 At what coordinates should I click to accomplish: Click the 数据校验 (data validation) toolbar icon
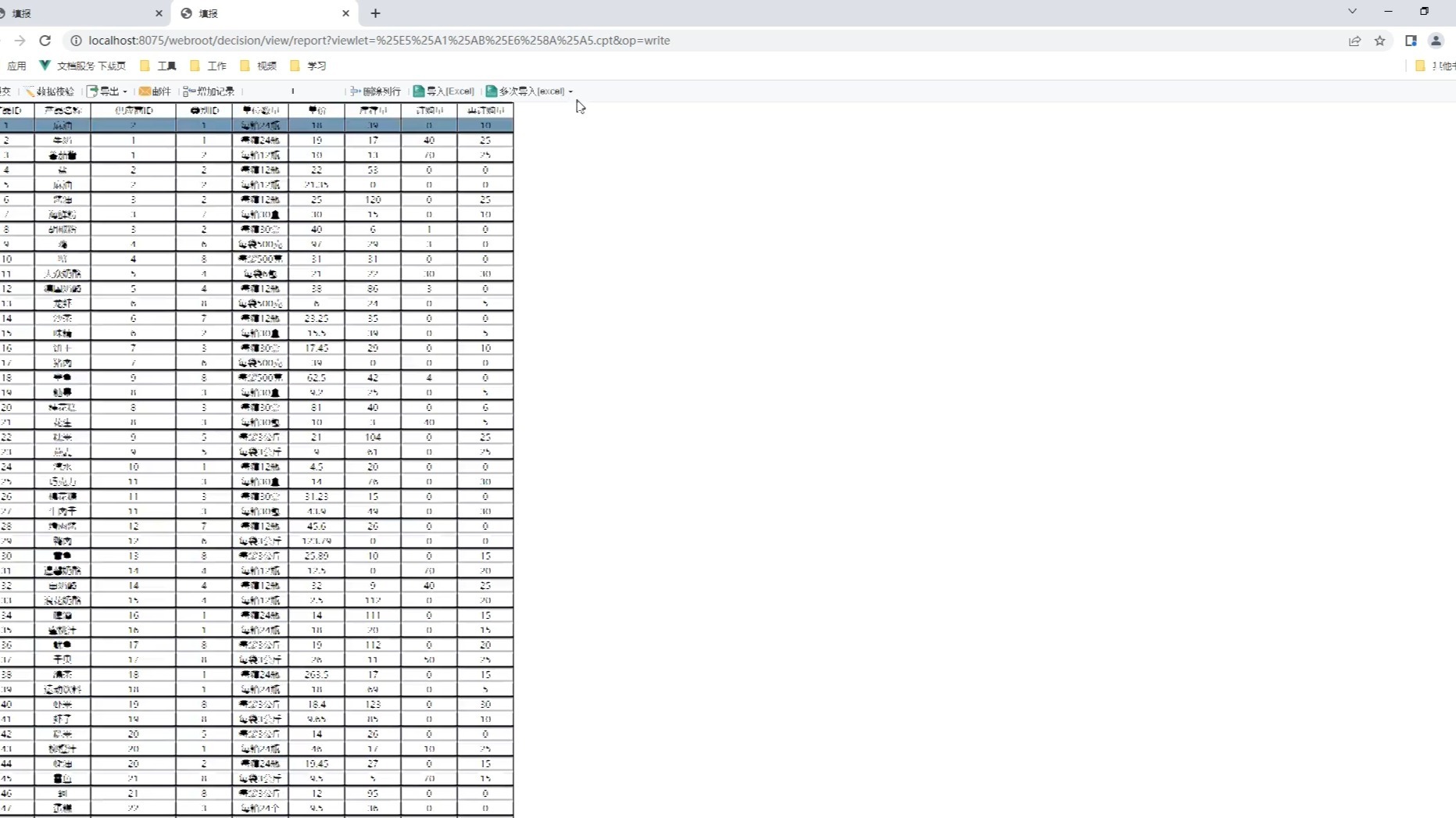(x=30, y=91)
